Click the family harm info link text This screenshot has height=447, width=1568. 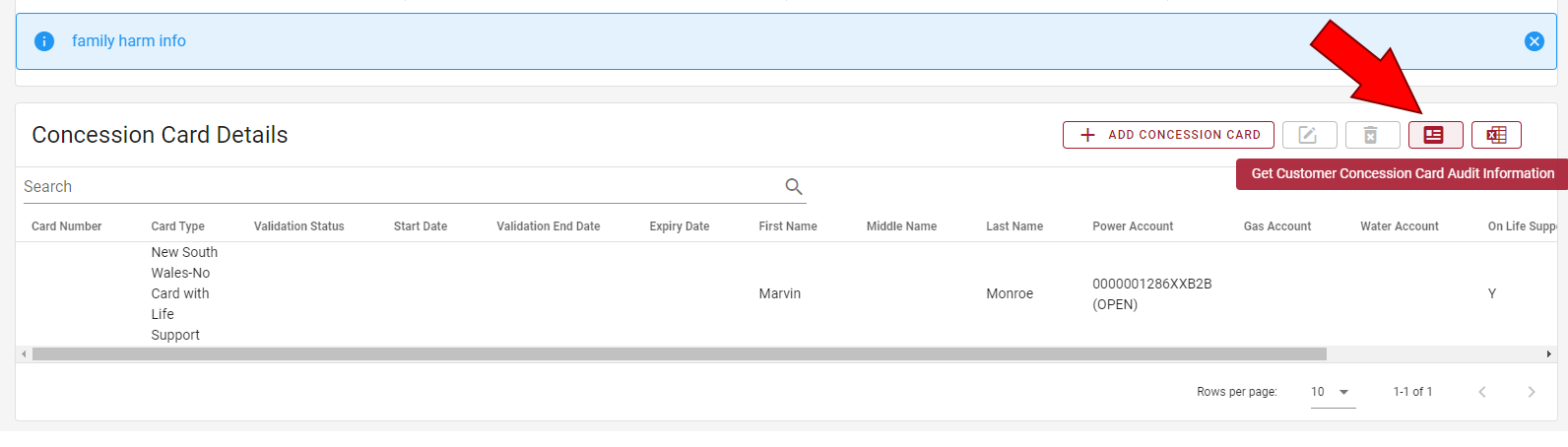tap(128, 41)
